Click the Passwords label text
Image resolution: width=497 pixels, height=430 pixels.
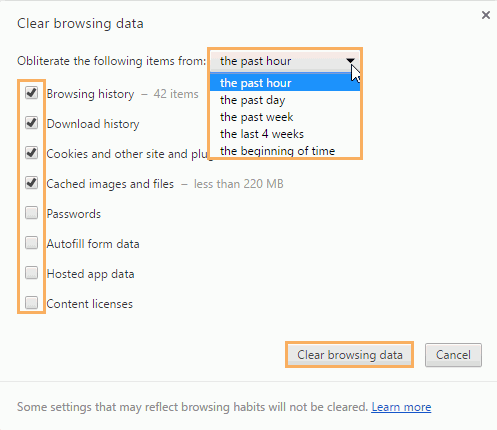(74, 214)
